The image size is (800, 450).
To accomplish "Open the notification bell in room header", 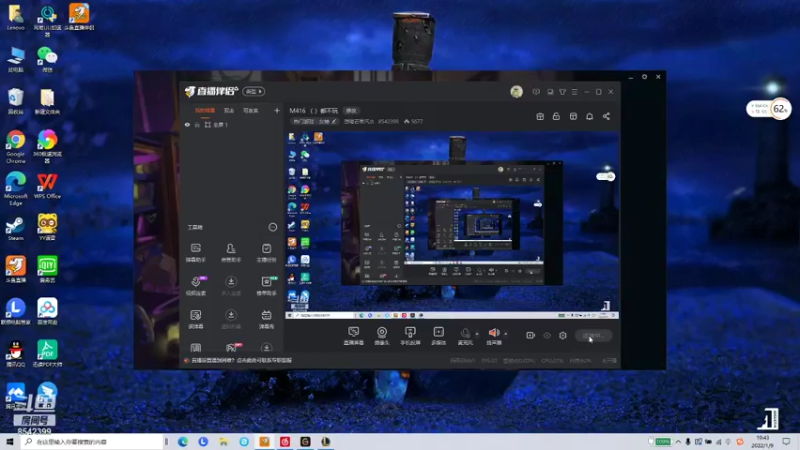I will [589, 116].
